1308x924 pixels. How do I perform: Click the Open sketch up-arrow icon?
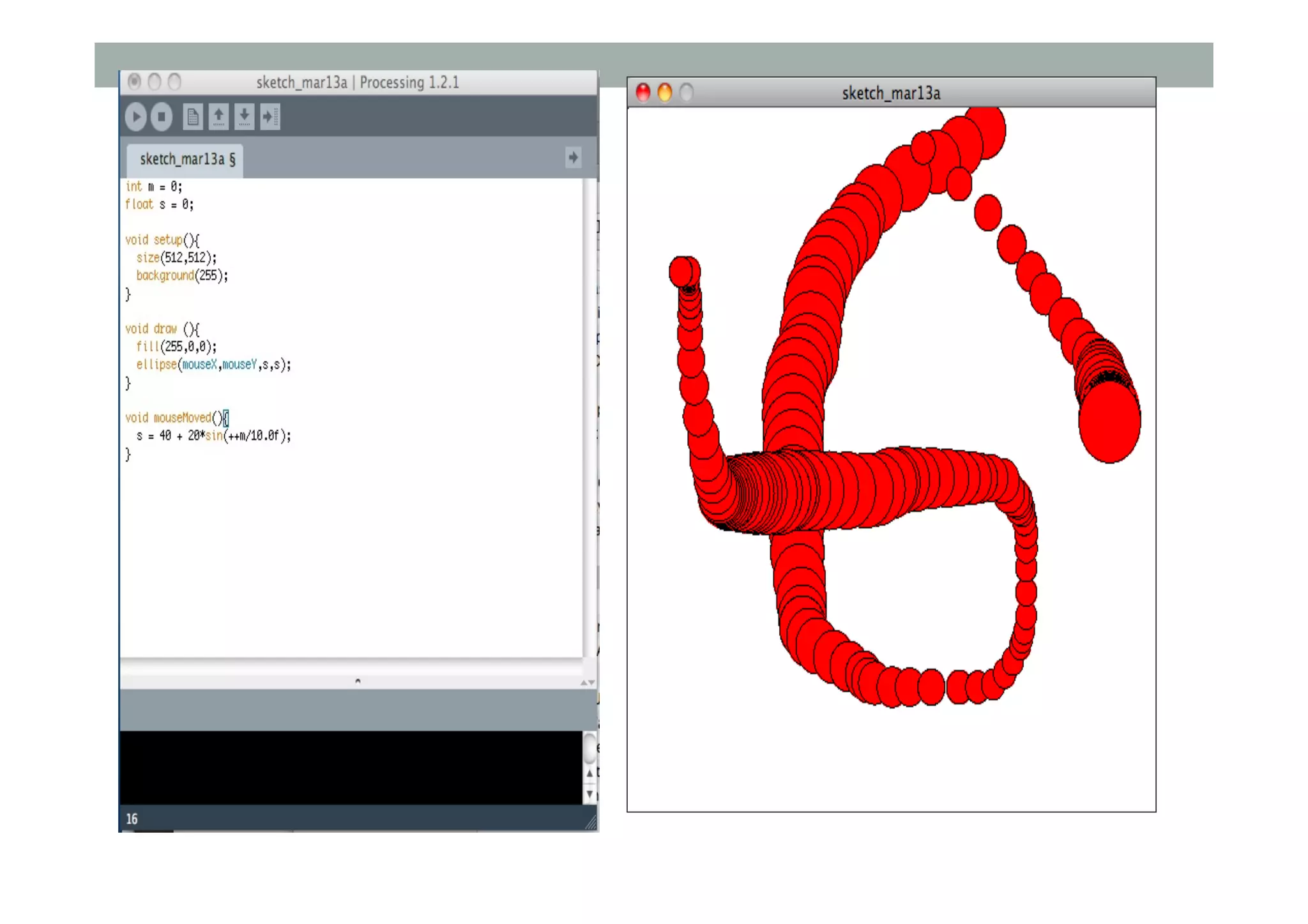pyautogui.click(x=218, y=117)
